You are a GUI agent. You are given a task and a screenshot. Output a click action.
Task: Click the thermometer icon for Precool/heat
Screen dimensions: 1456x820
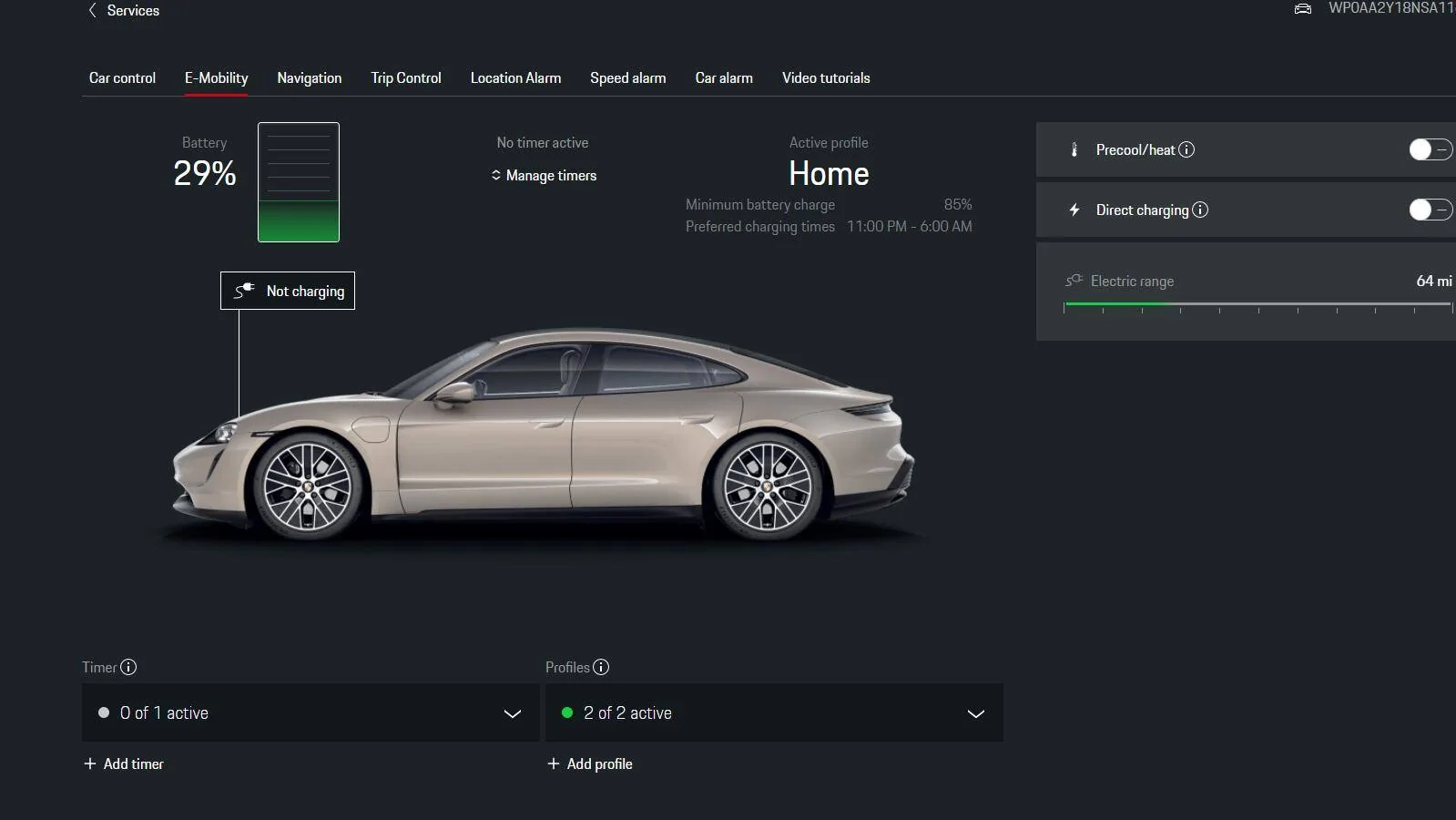tap(1074, 149)
